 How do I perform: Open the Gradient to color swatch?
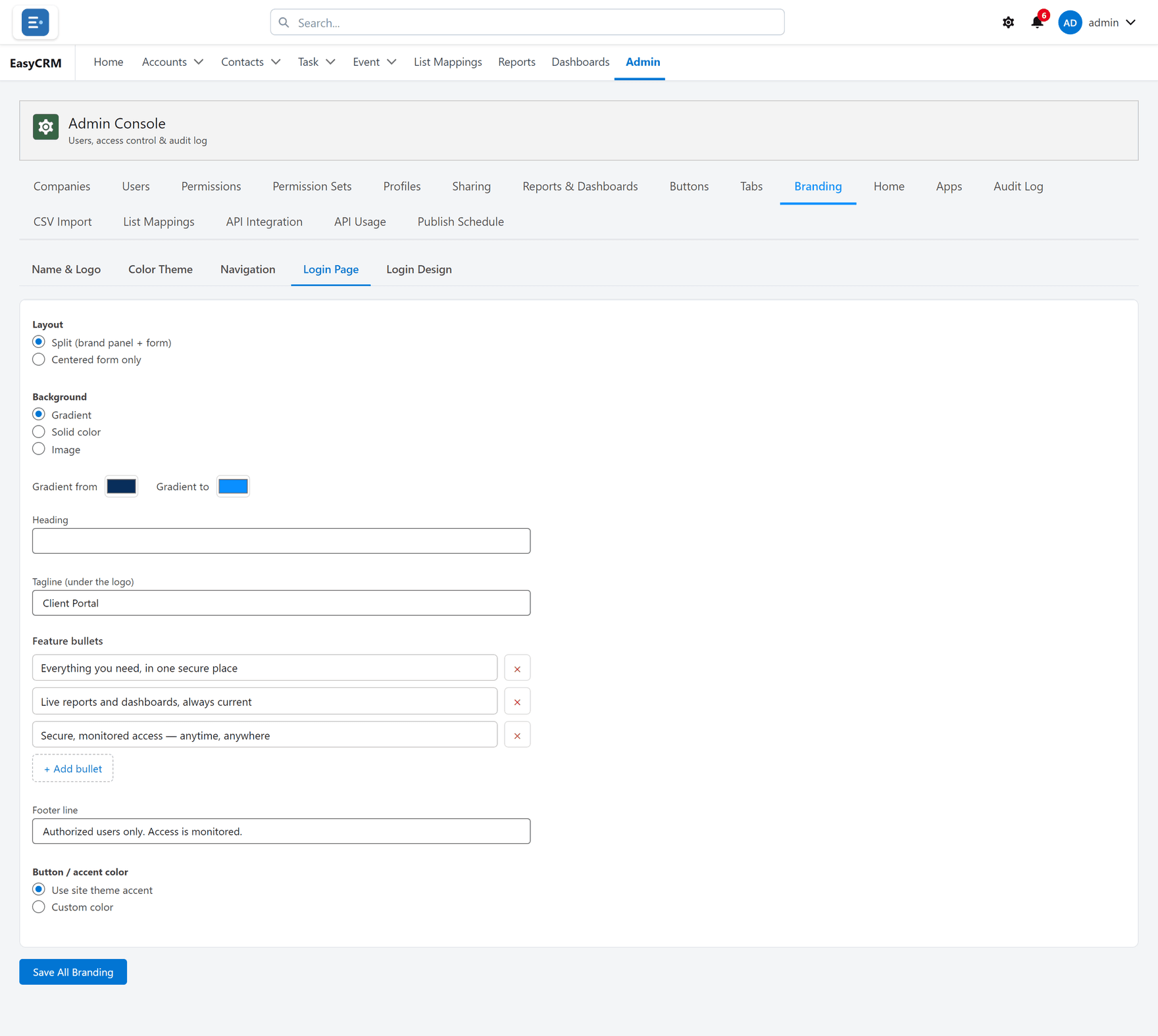click(234, 486)
